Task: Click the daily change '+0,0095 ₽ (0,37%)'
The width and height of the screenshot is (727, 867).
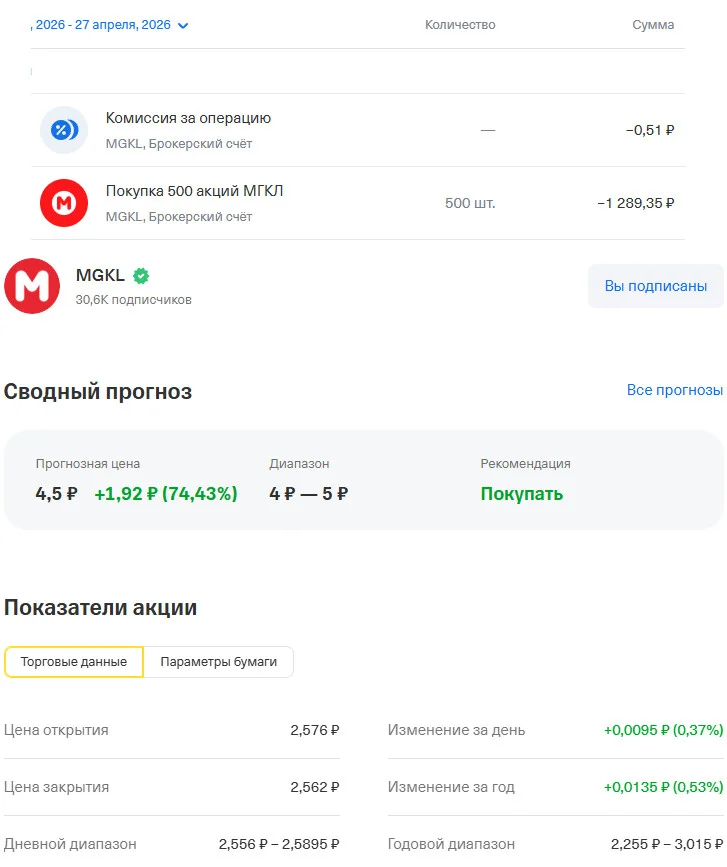Action: tap(663, 730)
